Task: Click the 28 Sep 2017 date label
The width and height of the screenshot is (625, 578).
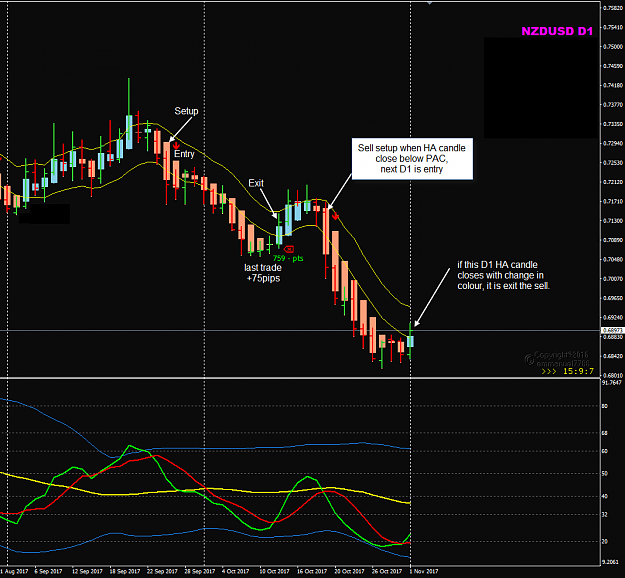Action: (199, 571)
